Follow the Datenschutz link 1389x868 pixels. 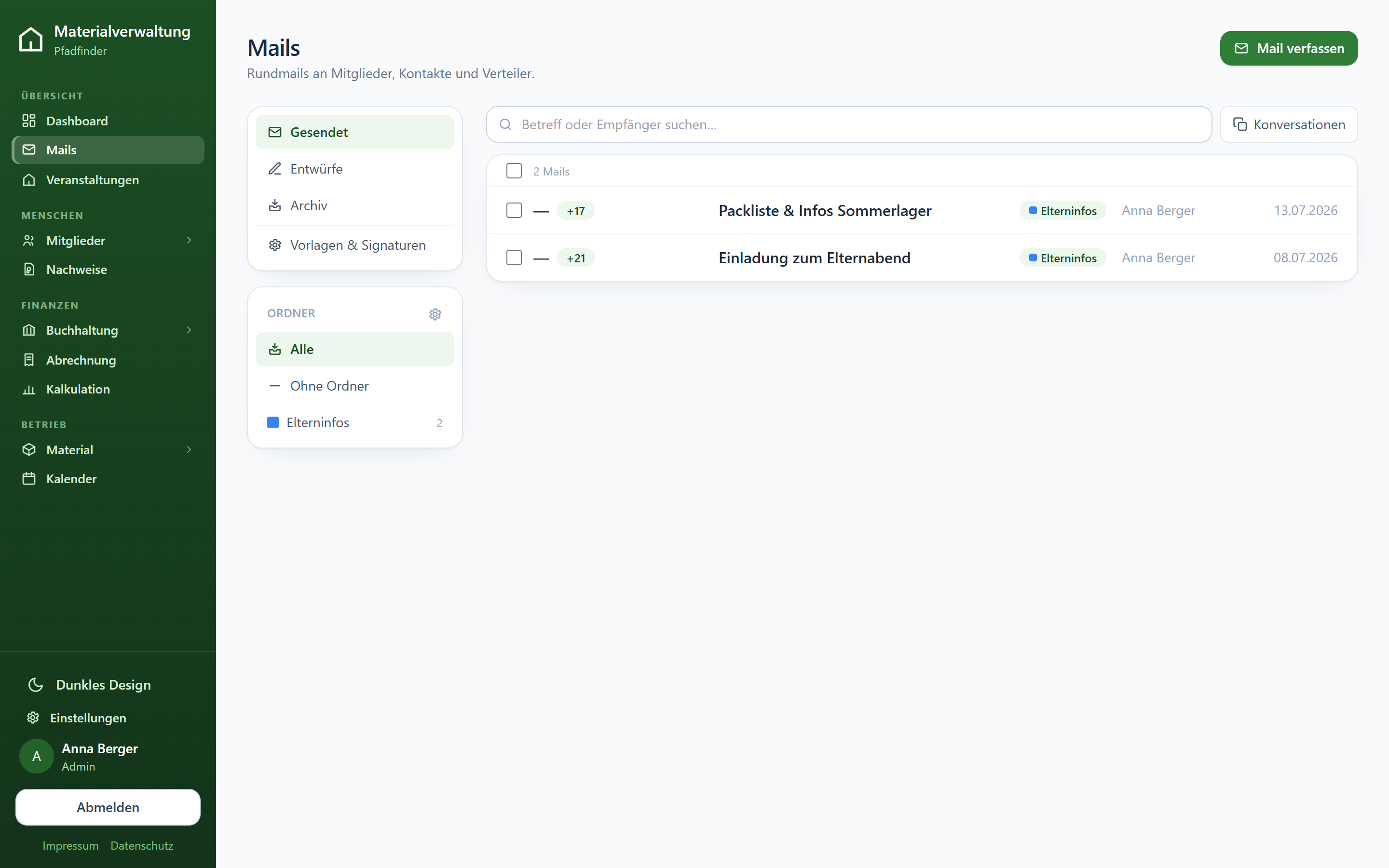coord(142,846)
